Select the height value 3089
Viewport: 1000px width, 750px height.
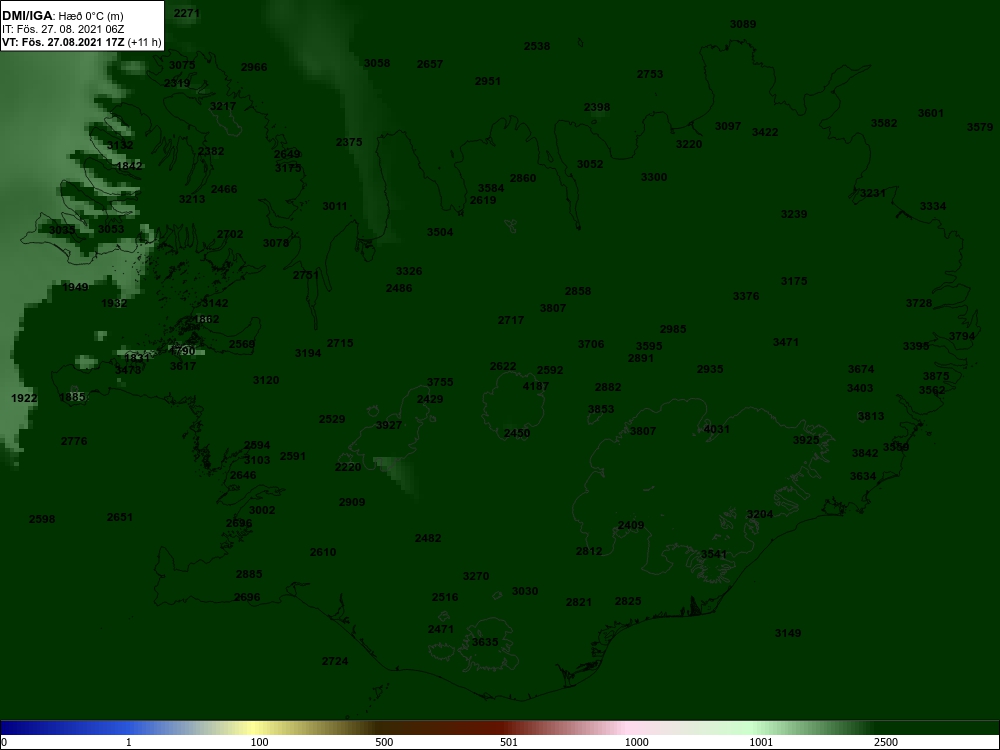coord(743,24)
